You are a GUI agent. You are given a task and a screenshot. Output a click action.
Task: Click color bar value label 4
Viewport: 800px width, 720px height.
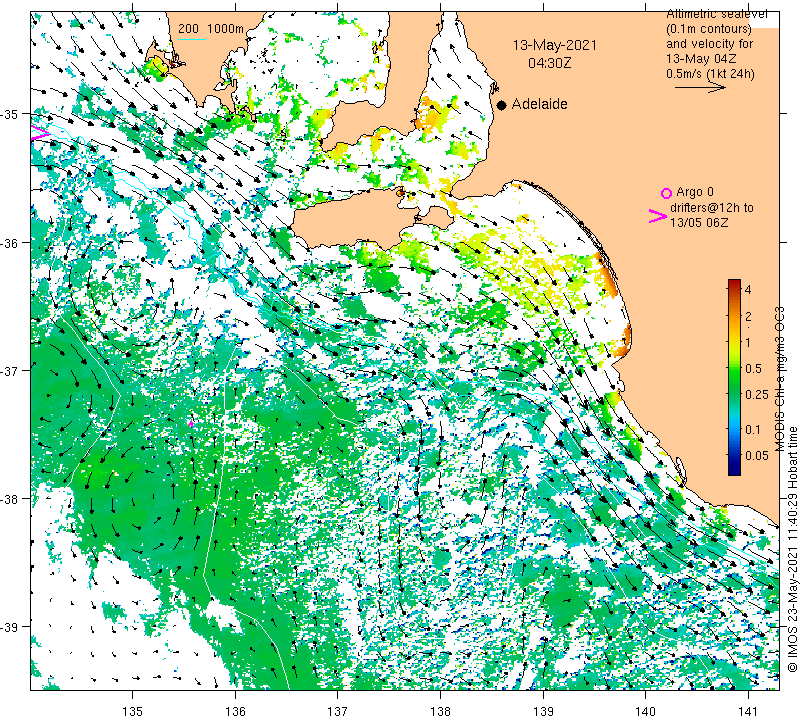click(x=748, y=290)
